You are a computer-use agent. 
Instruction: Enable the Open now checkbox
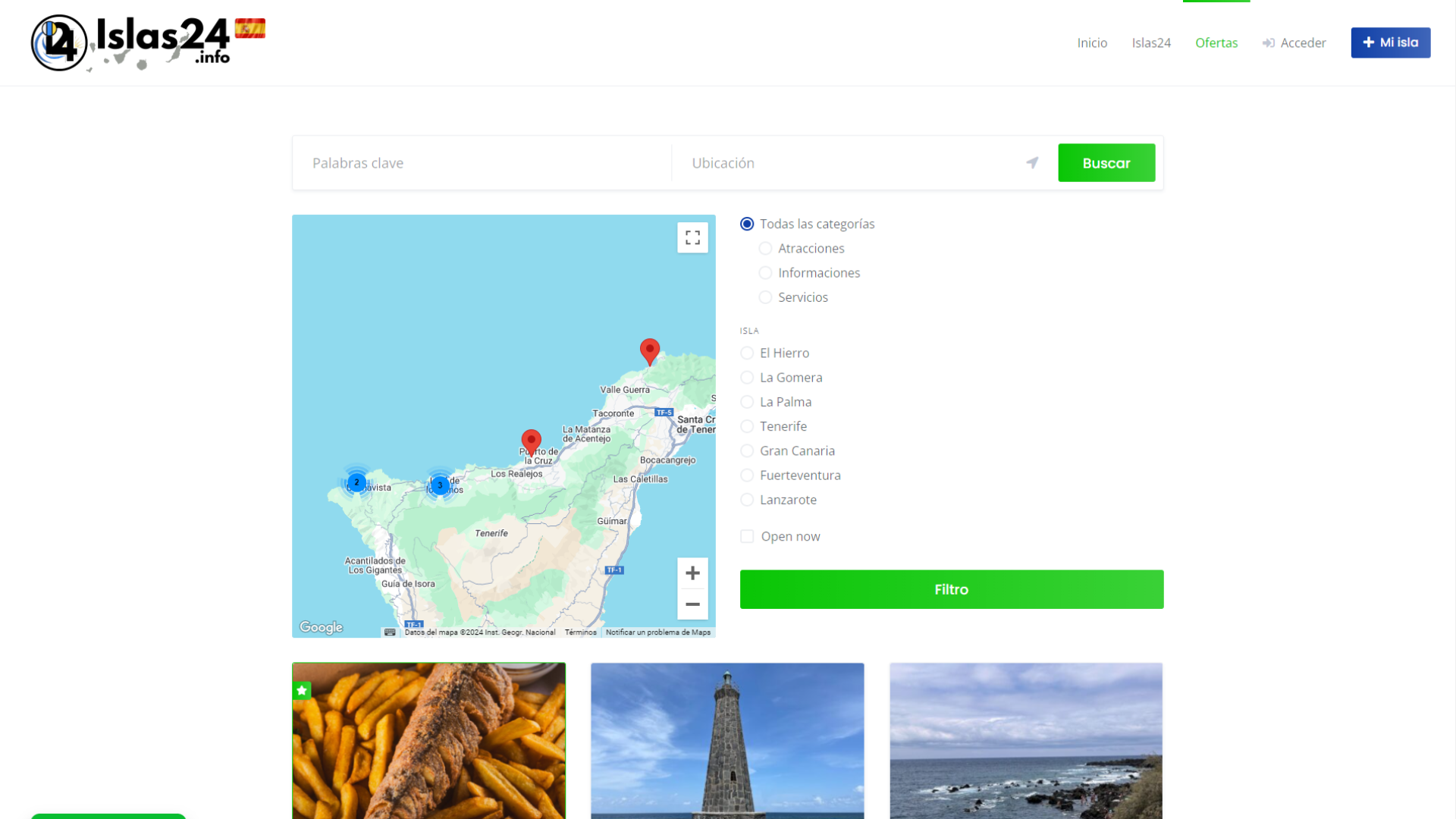pos(747,536)
